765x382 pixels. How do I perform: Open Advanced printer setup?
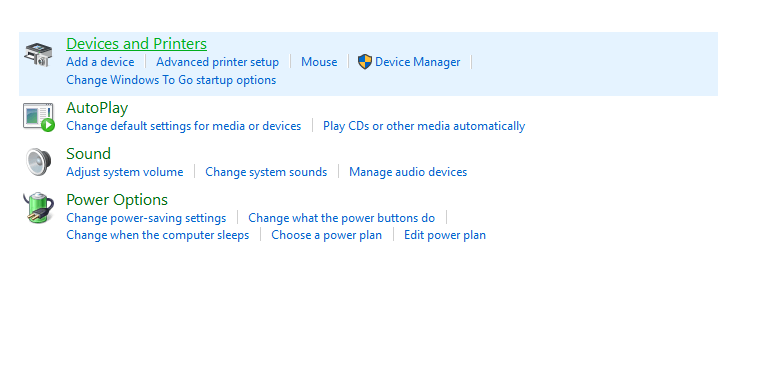pyautogui.click(x=218, y=62)
